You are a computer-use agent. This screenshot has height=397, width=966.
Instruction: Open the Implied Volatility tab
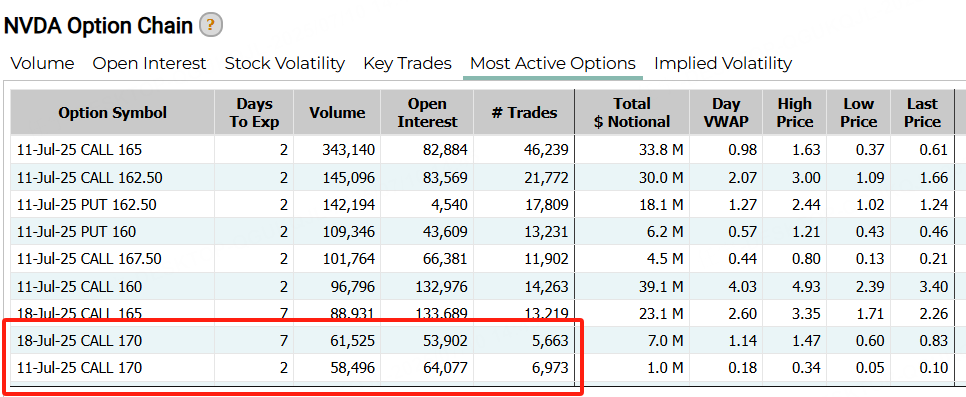[723, 63]
